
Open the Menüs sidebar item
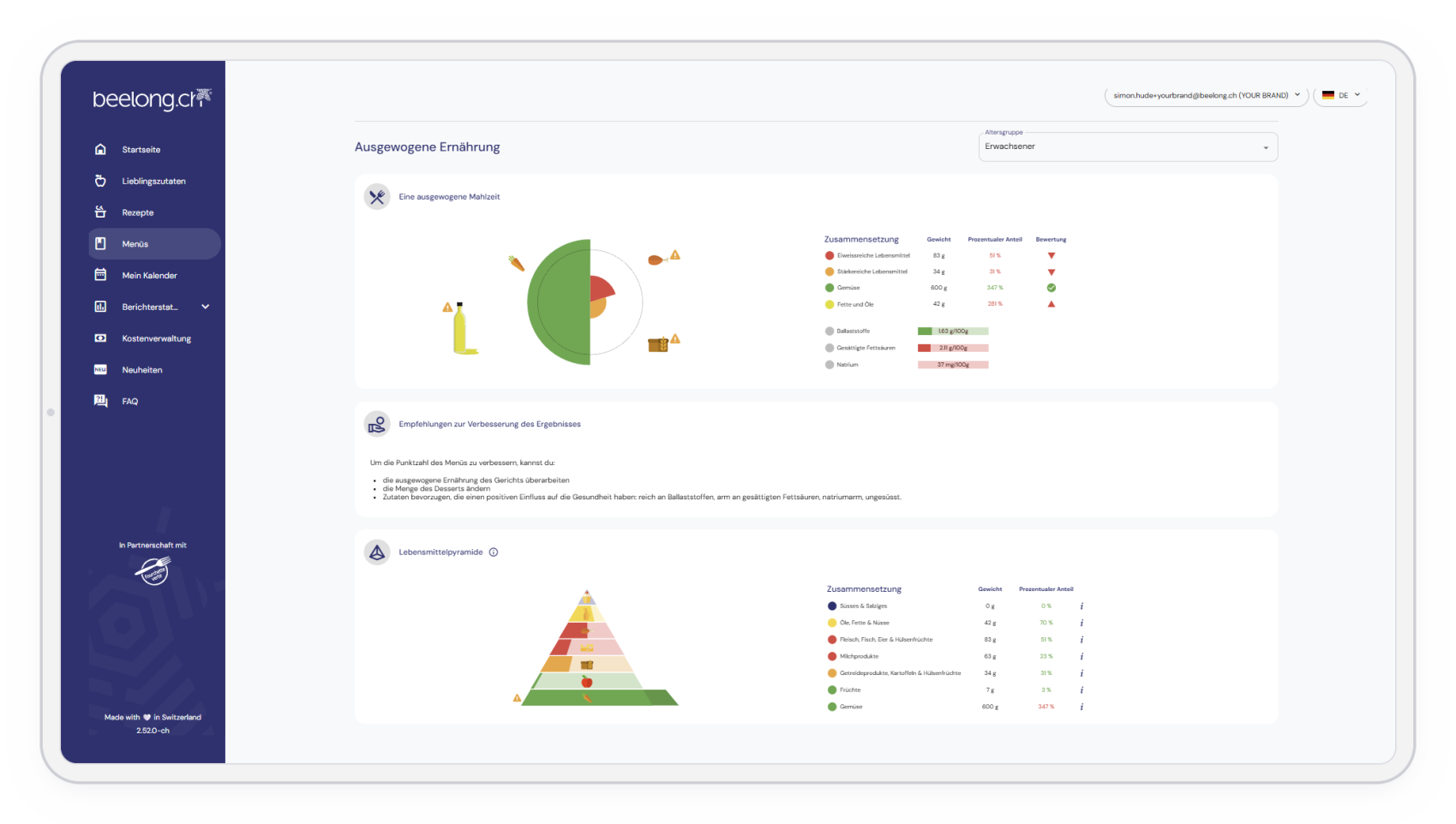click(154, 244)
